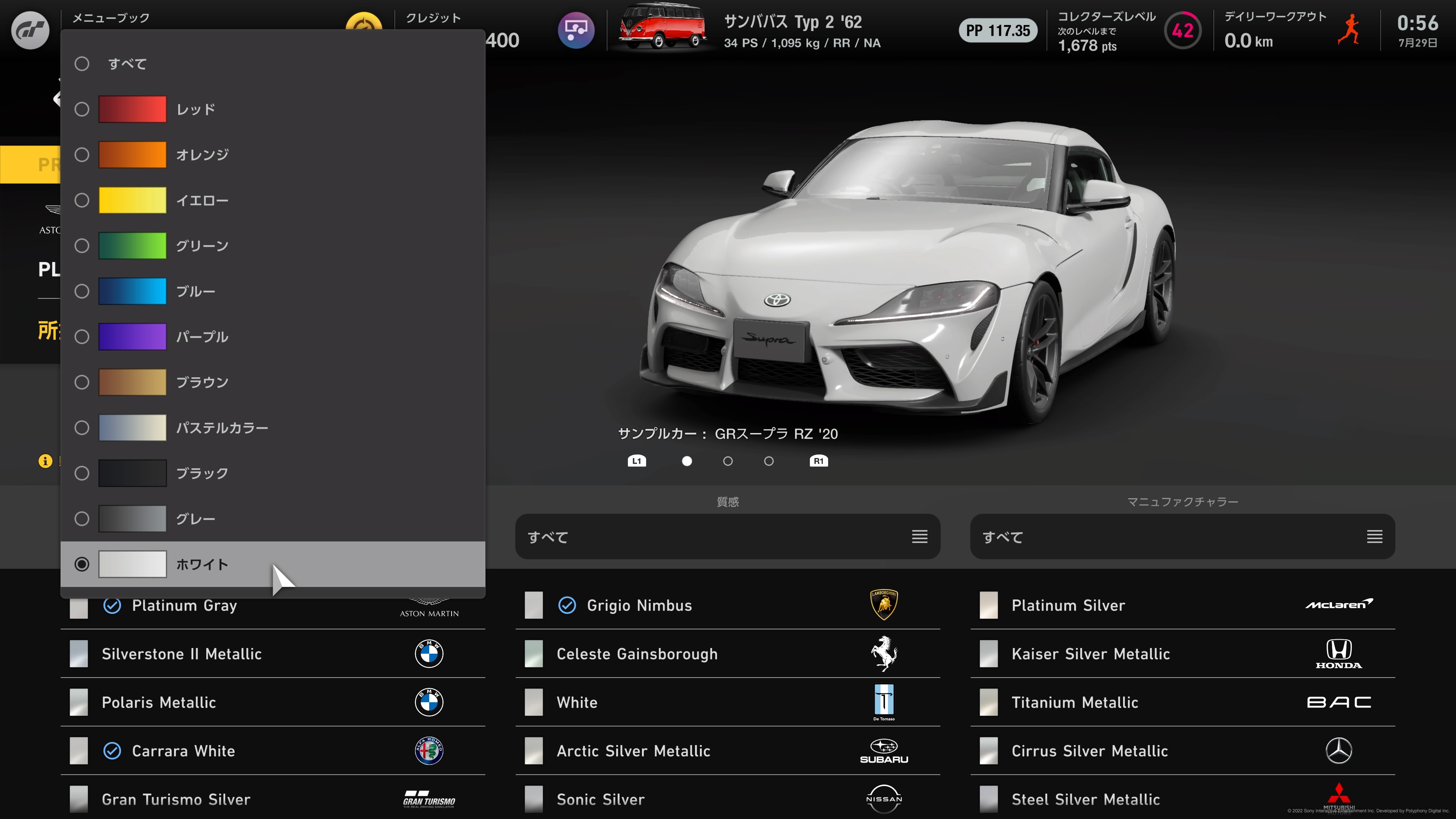This screenshot has width=1456, height=819.
Task: Open the 質感 texture filter dropdown
Action: point(727,537)
